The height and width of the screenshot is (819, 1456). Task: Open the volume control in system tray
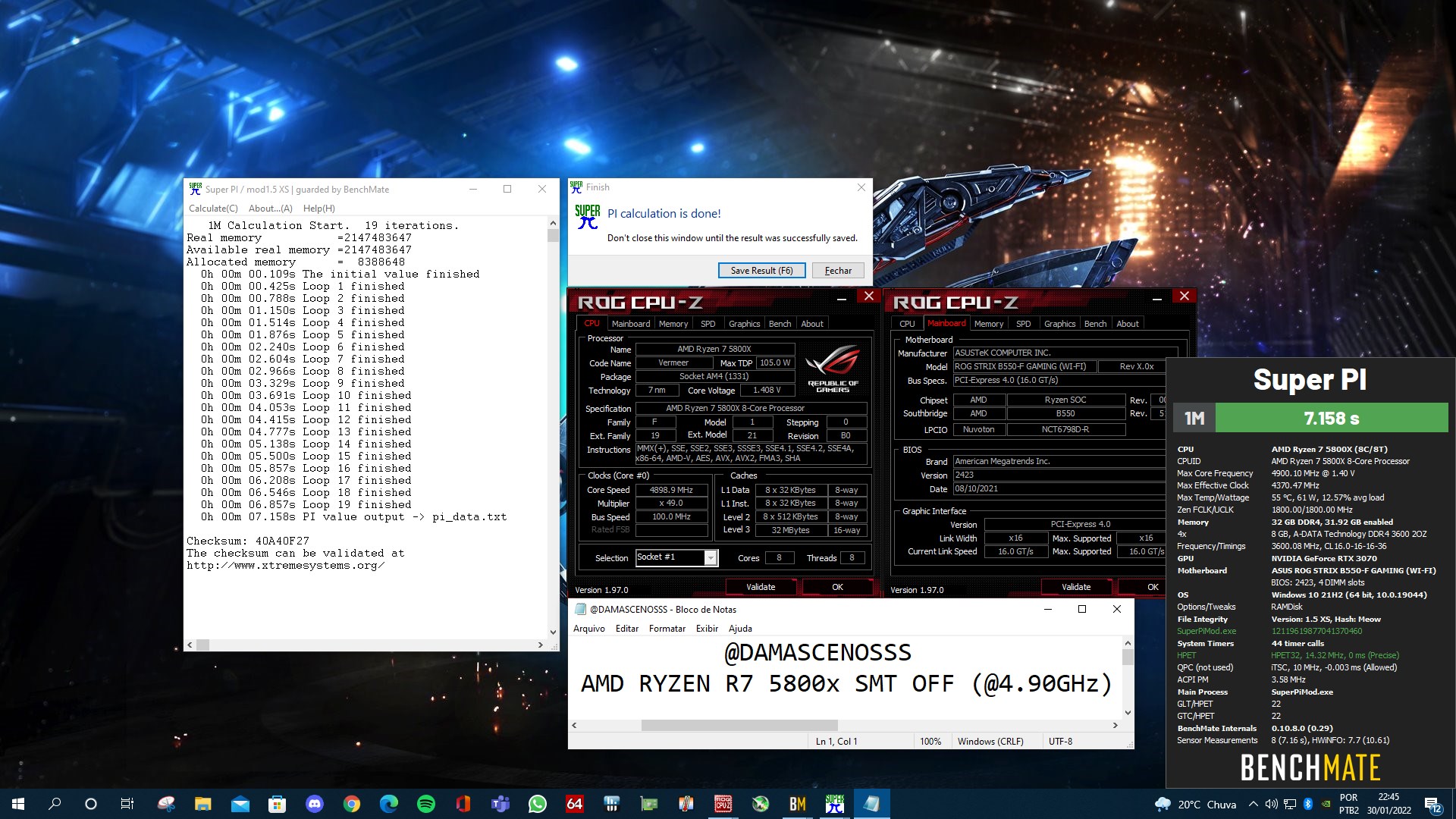(x=1272, y=804)
